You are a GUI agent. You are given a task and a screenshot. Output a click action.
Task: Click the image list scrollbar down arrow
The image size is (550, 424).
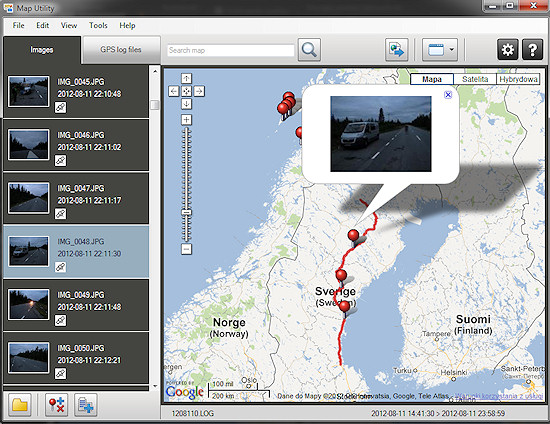point(155,386)
